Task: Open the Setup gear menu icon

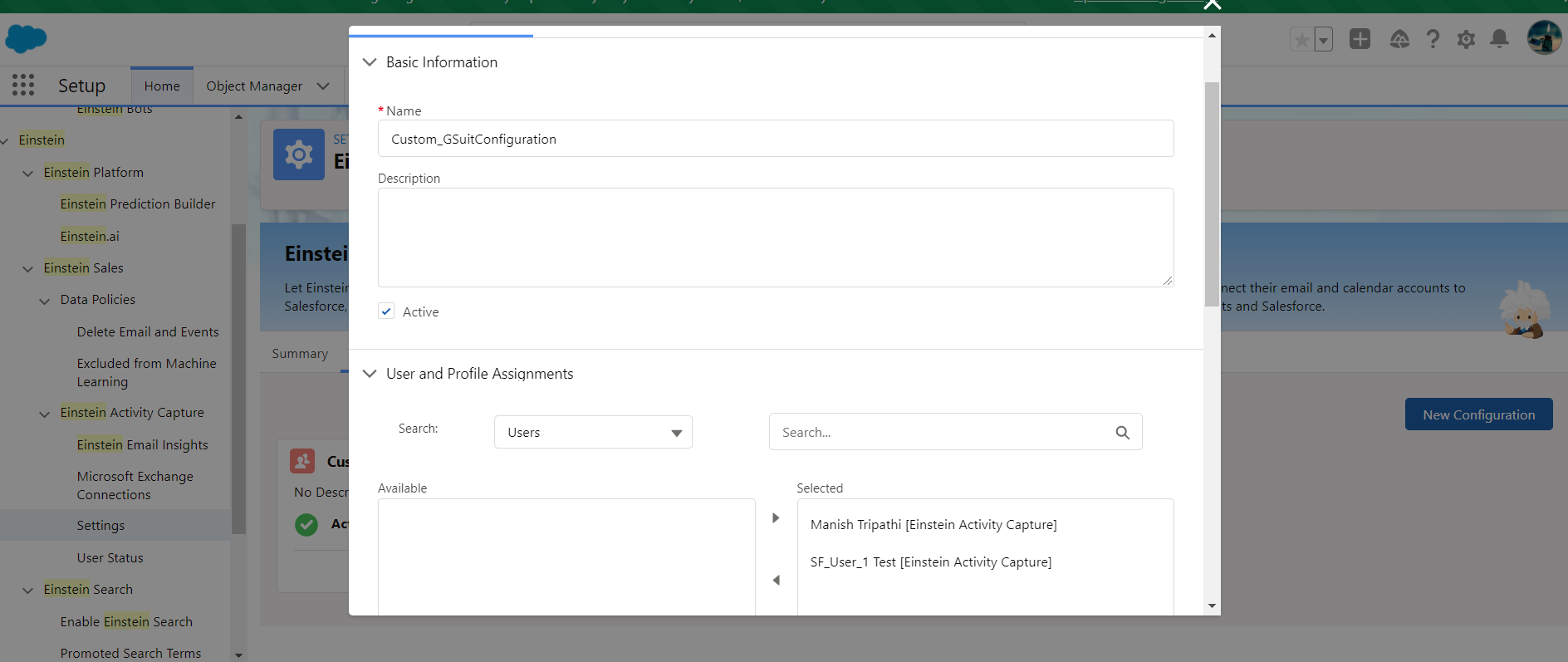Action: 1466,39
